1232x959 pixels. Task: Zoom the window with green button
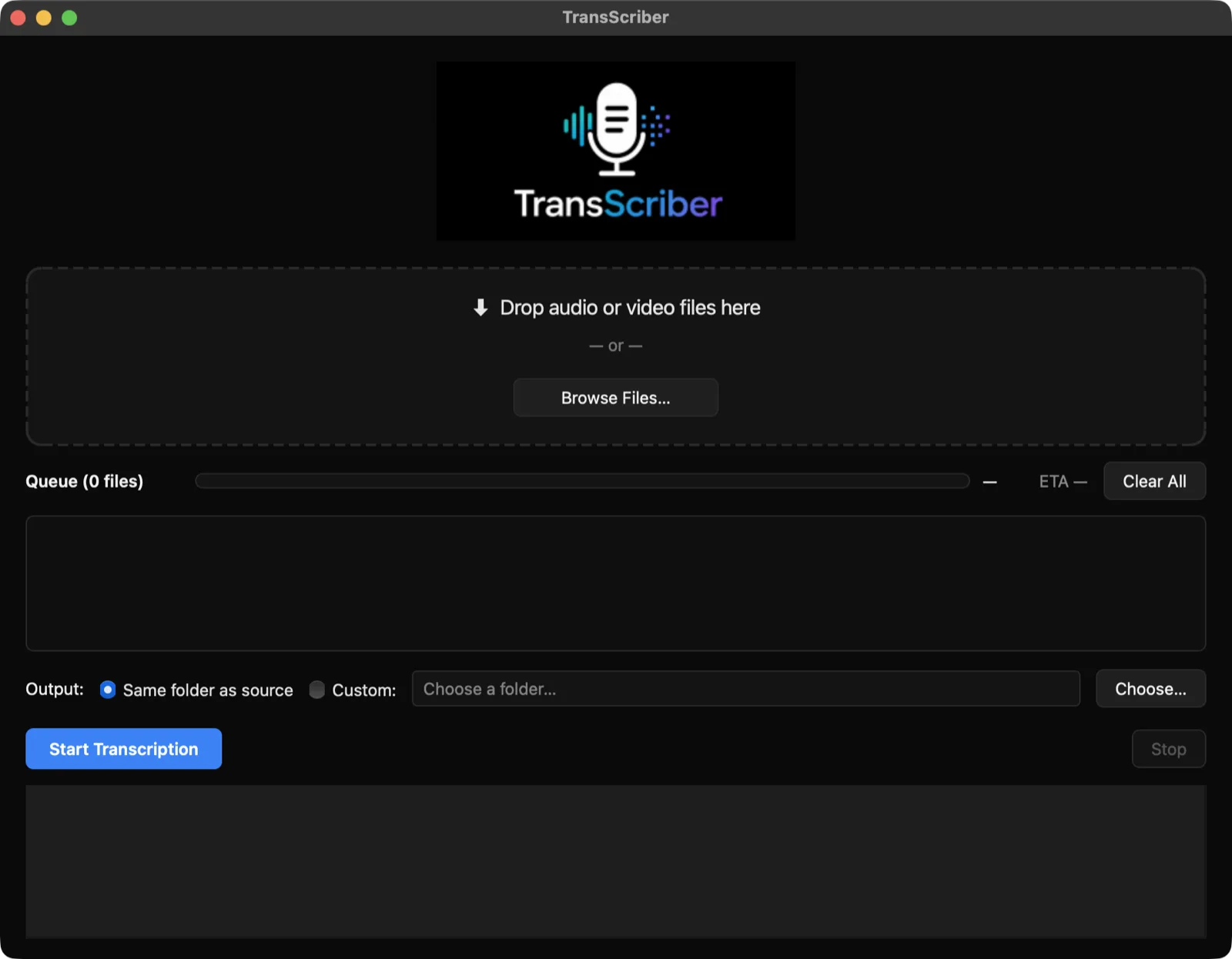tap(69, 18)
